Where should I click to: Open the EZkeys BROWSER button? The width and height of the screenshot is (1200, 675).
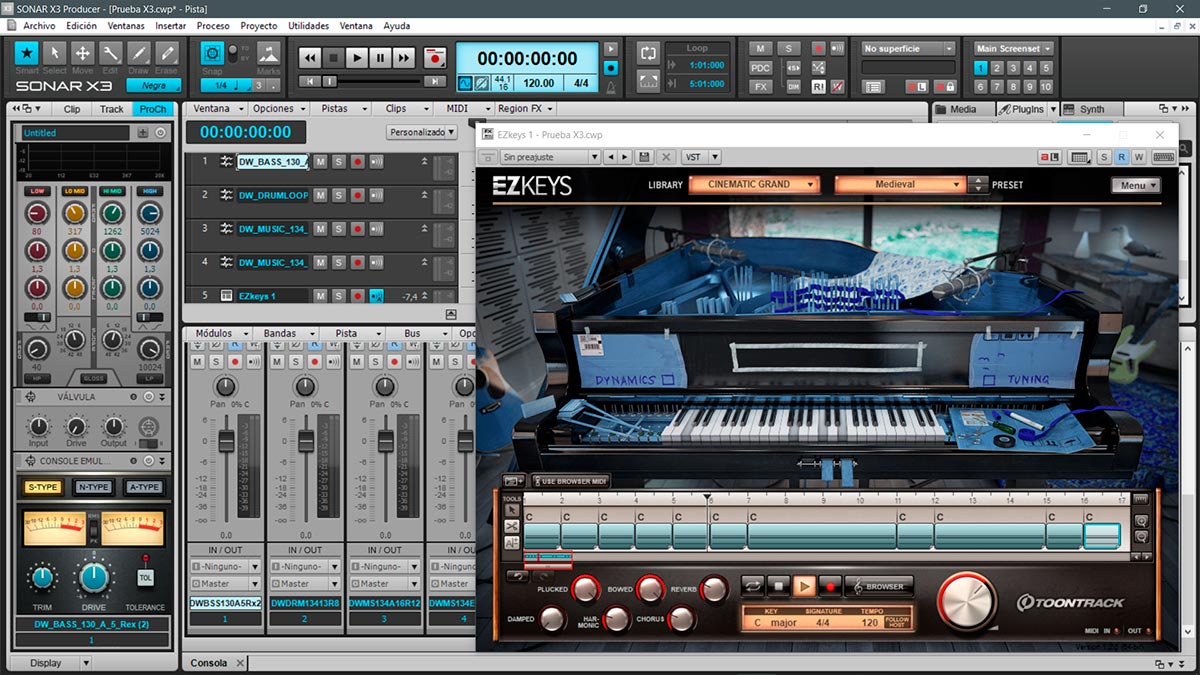(x=880, y=586)
